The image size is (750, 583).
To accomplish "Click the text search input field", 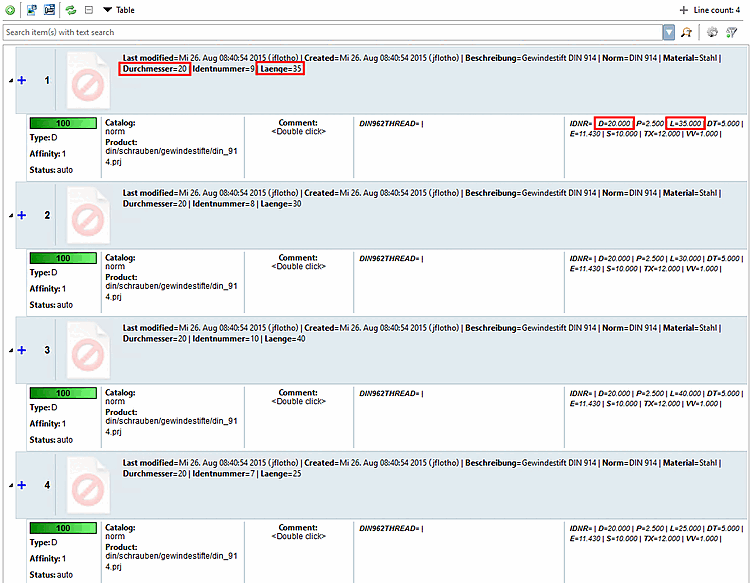I will (332, 32).
